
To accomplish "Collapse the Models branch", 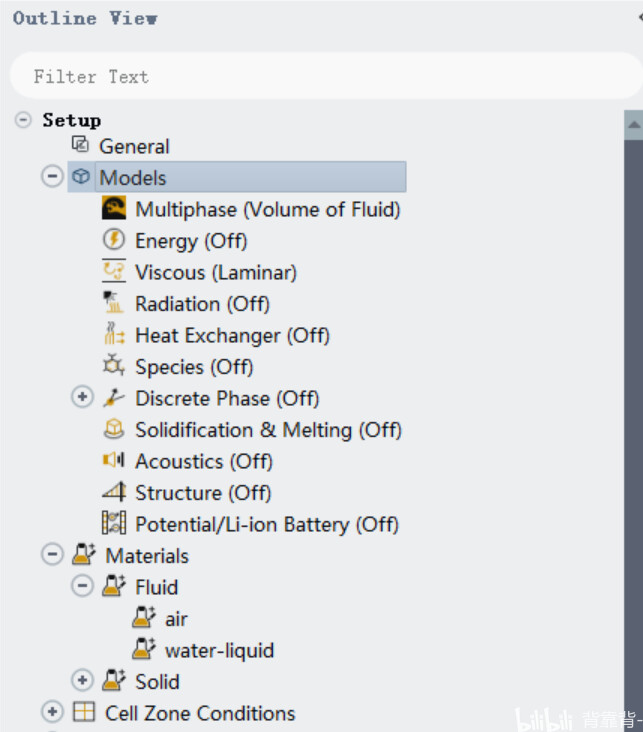I will point(52,177).
